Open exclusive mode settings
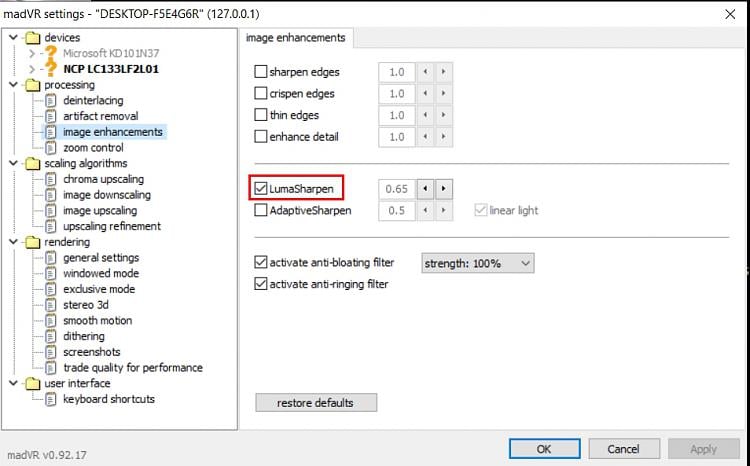Image resolution: width=750 pixels, height=466 pixels. [x=99, y=289]
